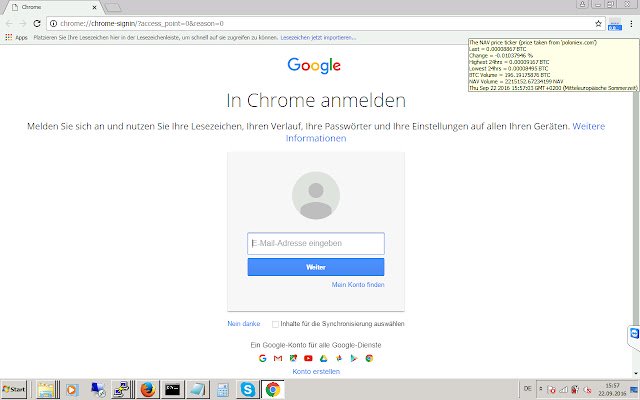Click the 'In Chrome anmelden' heading
640x400 pixels.
pos(316,100)
